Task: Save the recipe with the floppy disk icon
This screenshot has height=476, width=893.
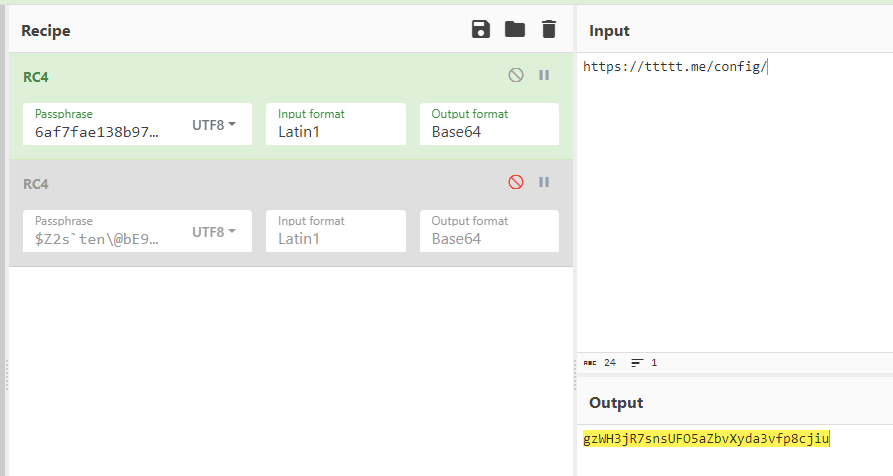Action: coord(481,29)
